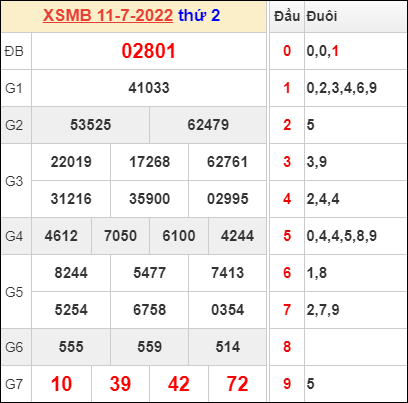Select G5 number 5477
This screenshot has width=408, height=403.
coord(150,273)
